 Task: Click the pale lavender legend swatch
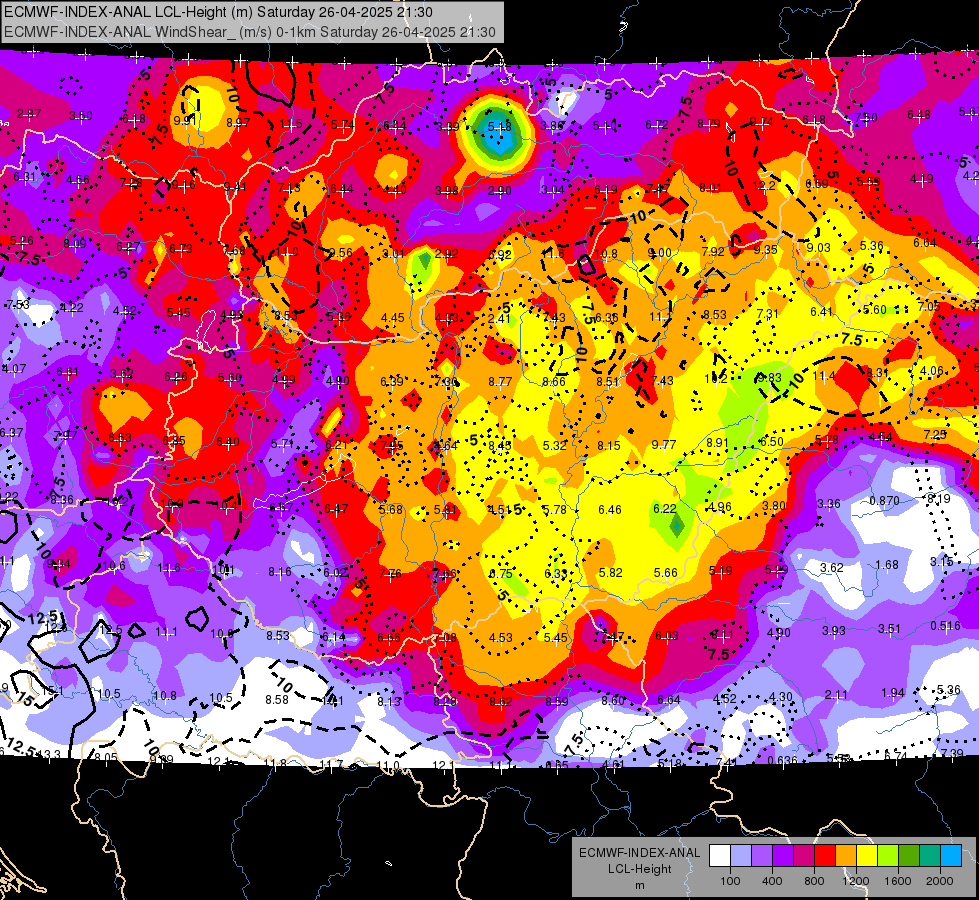point(741,856)
